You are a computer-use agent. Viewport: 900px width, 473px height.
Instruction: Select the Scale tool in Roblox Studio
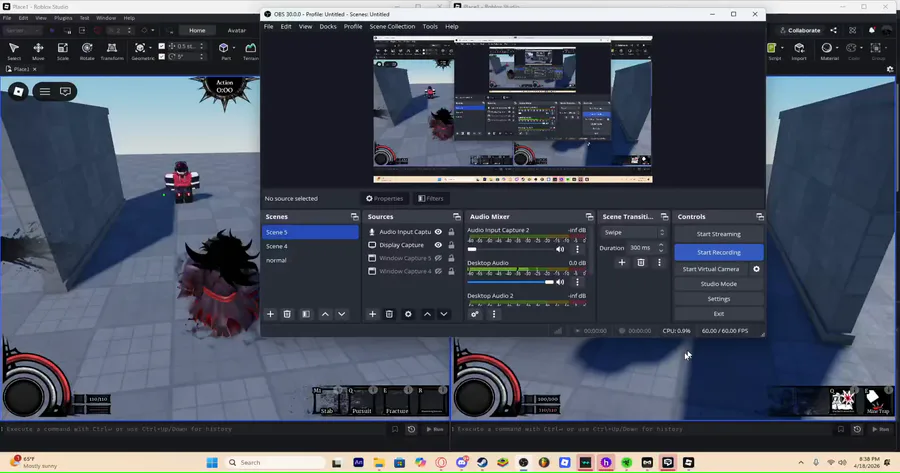(63, 51)
